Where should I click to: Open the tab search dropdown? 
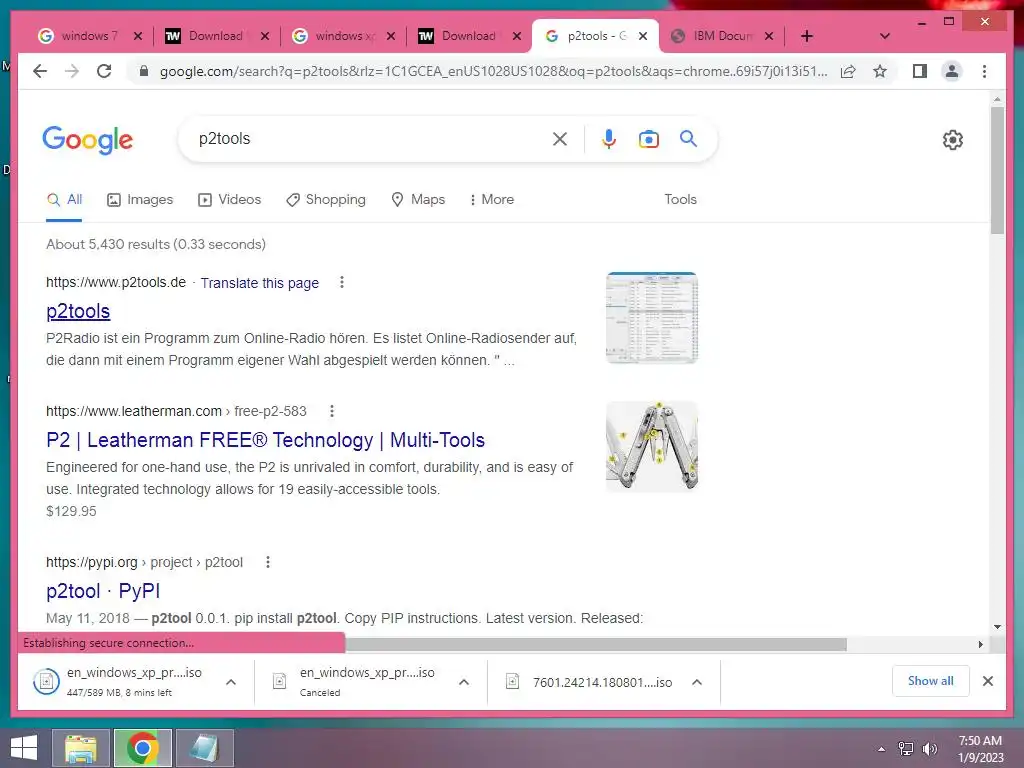coord(885,36)
